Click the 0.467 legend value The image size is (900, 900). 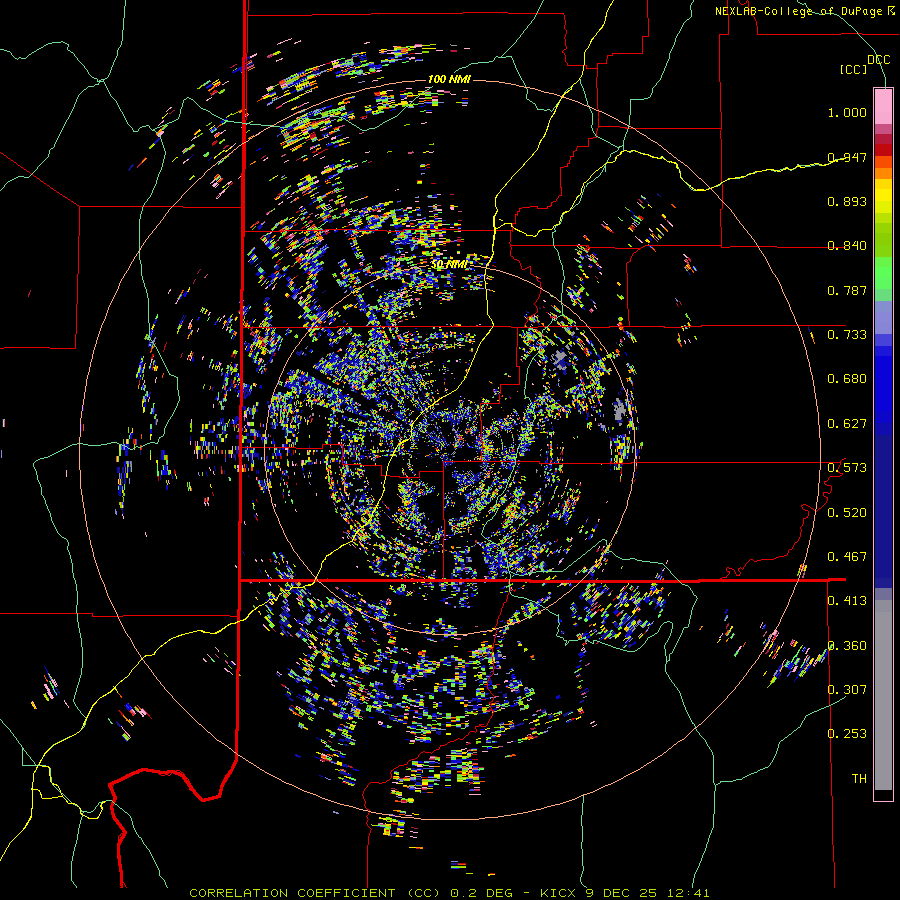pyautogui.click(x=847, y=557)
